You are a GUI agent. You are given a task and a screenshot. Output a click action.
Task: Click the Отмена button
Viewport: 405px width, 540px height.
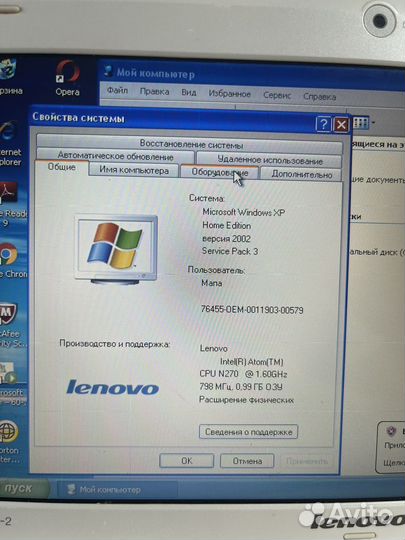pos(247,461)
